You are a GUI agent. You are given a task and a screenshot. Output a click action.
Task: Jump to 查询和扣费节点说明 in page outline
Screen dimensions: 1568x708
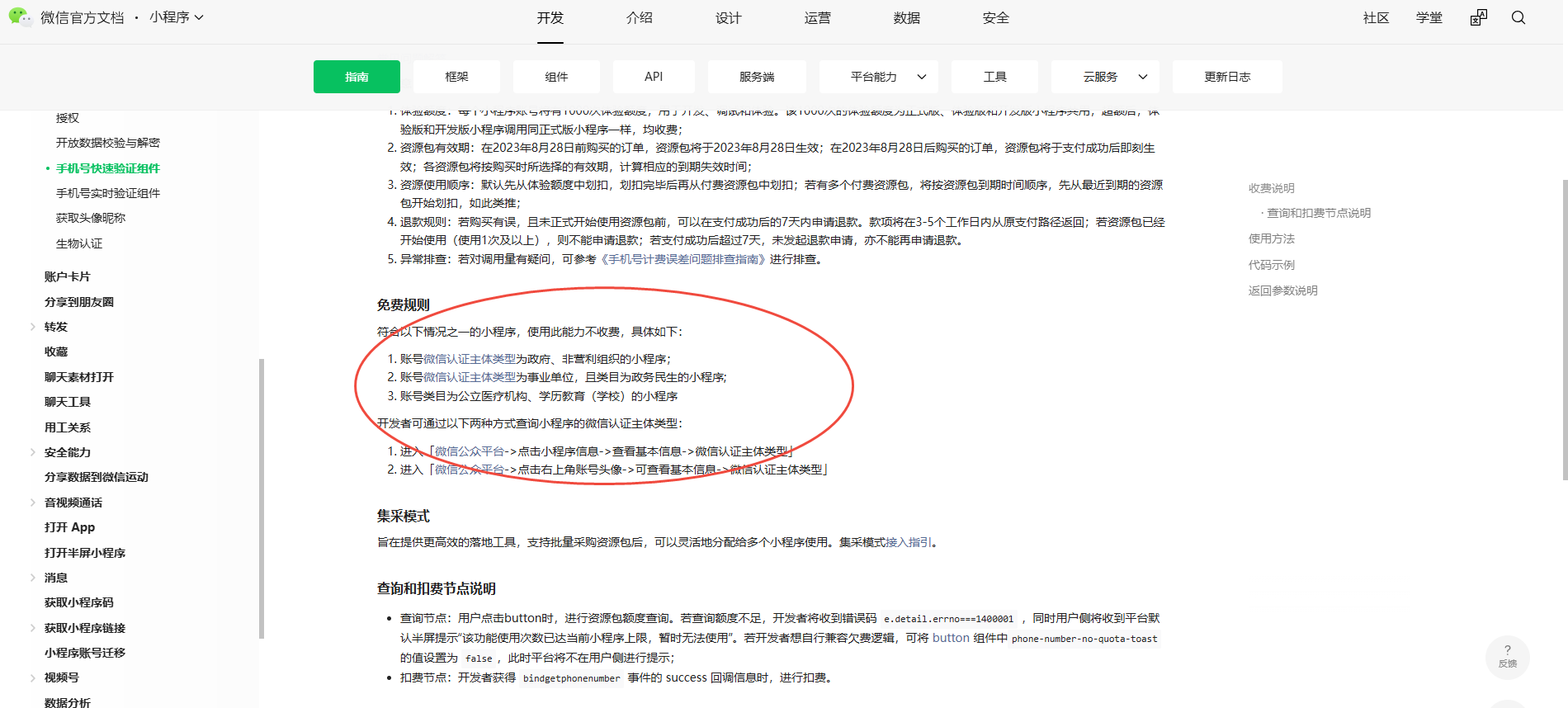[x=1319, y=213]
